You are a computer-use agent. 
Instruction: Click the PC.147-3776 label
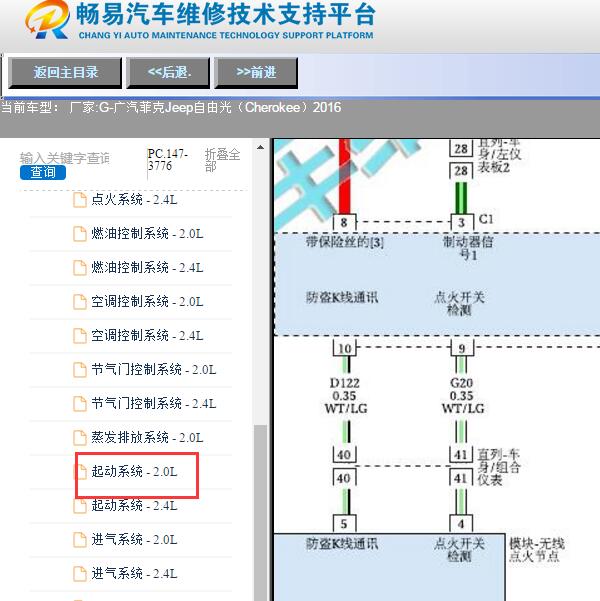[168, 160]
